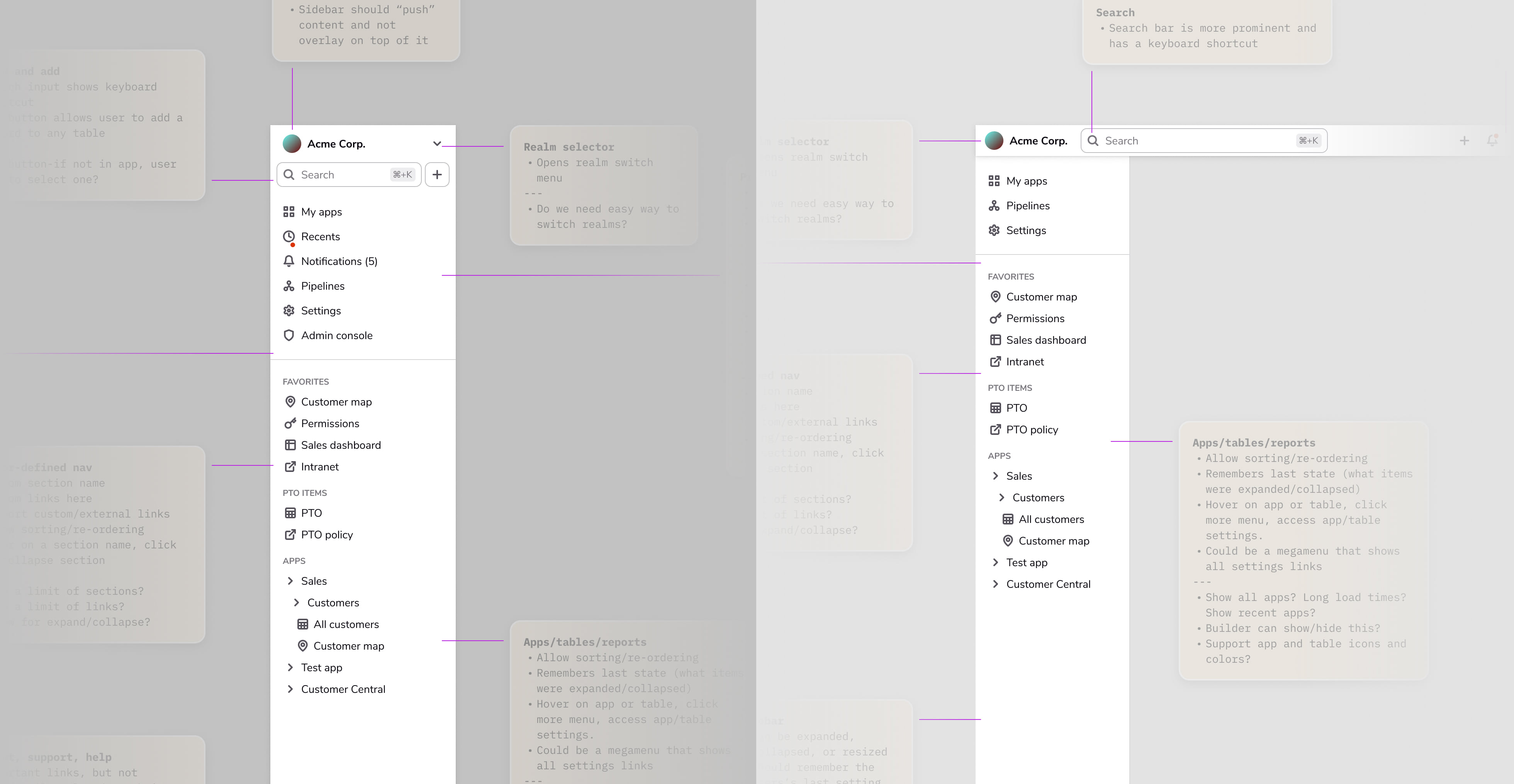This screenshot has height=784, width=1514.
Task: Click the top bar Search field in right design
Action: tap(1204, 141)
